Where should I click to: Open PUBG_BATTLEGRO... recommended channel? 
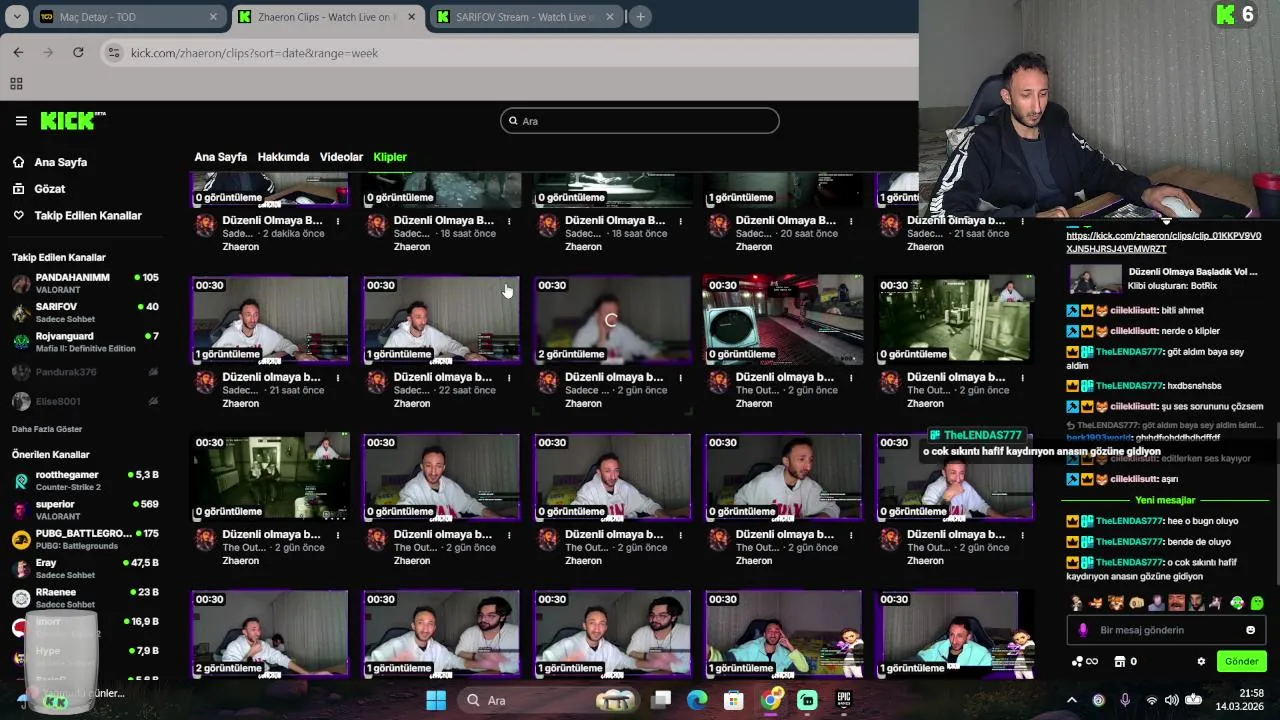click(85, 540)
